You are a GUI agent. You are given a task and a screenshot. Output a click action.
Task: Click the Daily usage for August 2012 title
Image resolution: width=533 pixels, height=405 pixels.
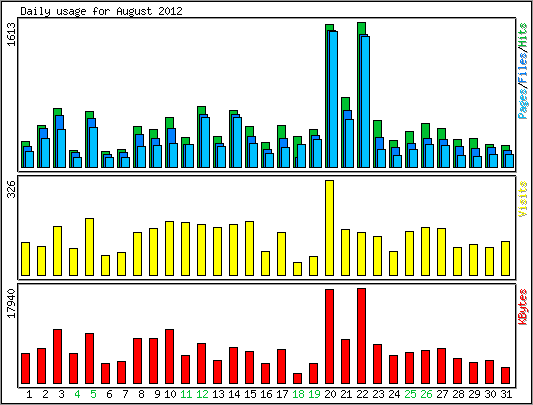[101, 11]
